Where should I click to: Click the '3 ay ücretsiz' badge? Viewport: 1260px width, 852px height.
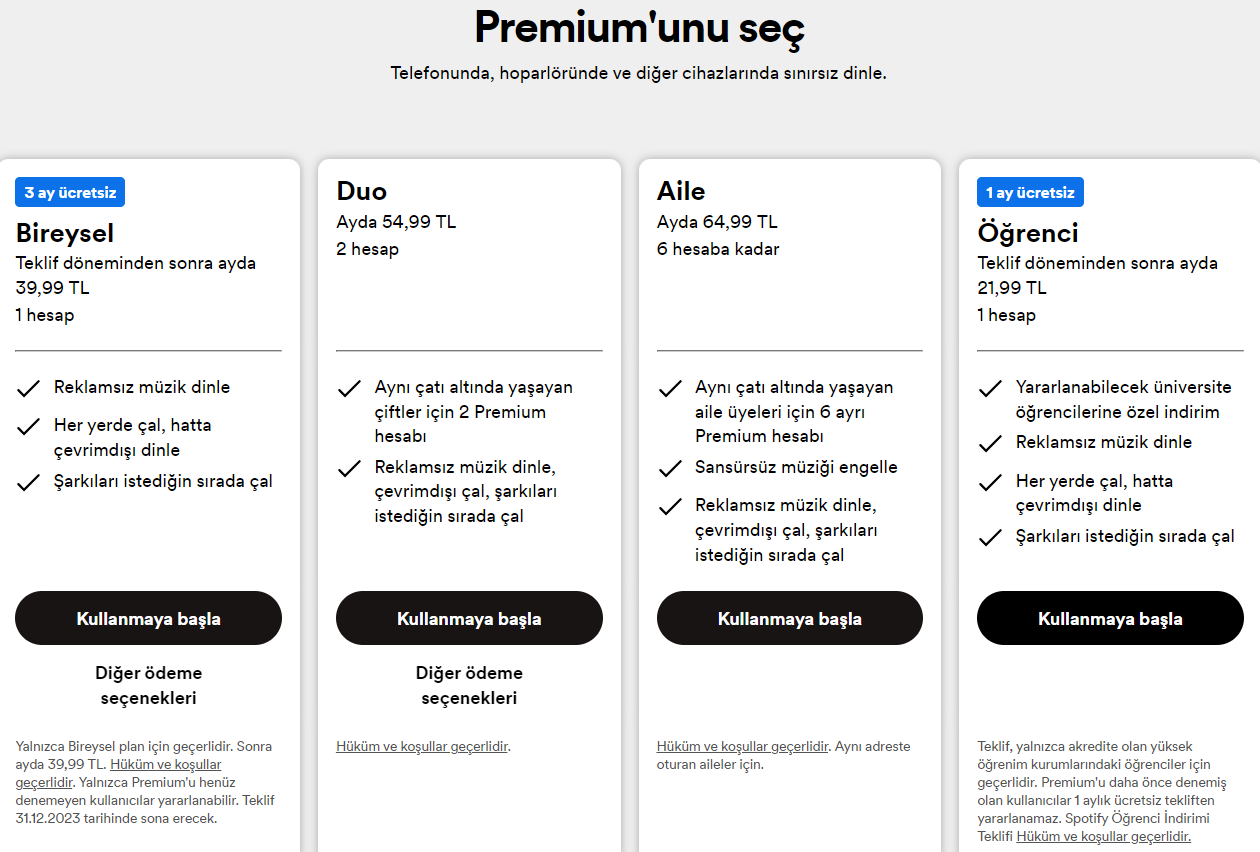70,192
